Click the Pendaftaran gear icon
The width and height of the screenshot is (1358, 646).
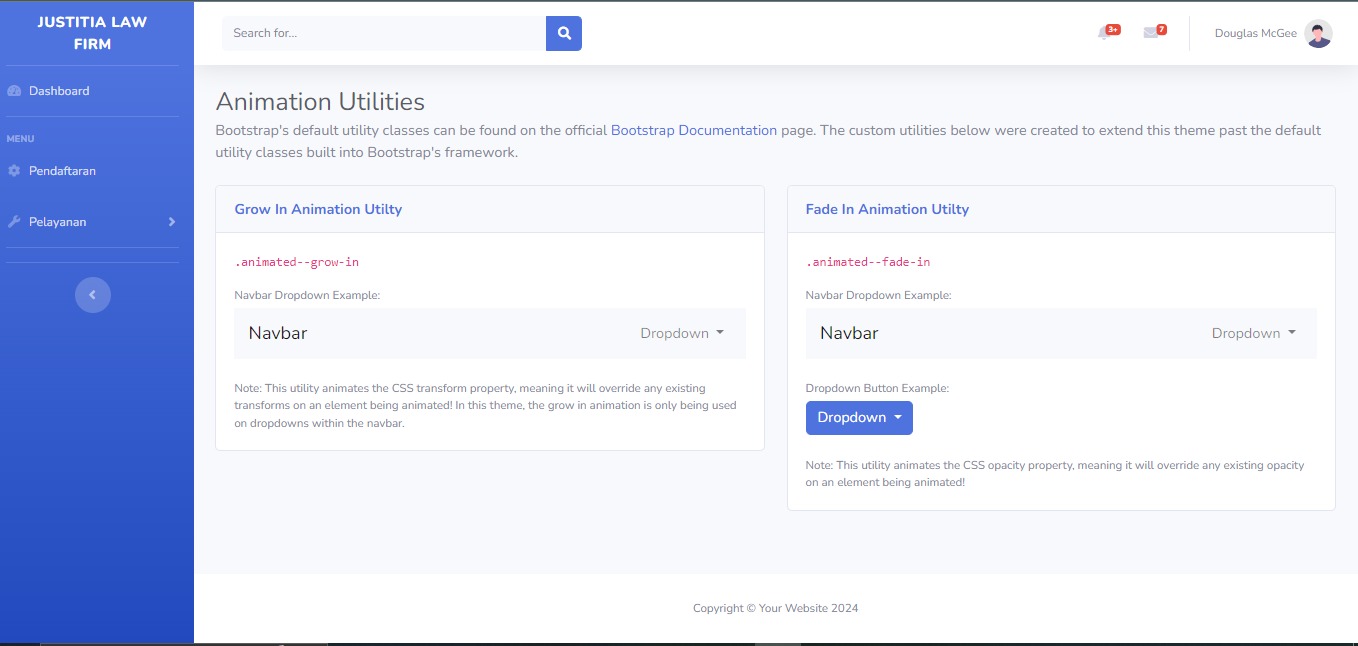pyautogui.click(x=14, y=171)
